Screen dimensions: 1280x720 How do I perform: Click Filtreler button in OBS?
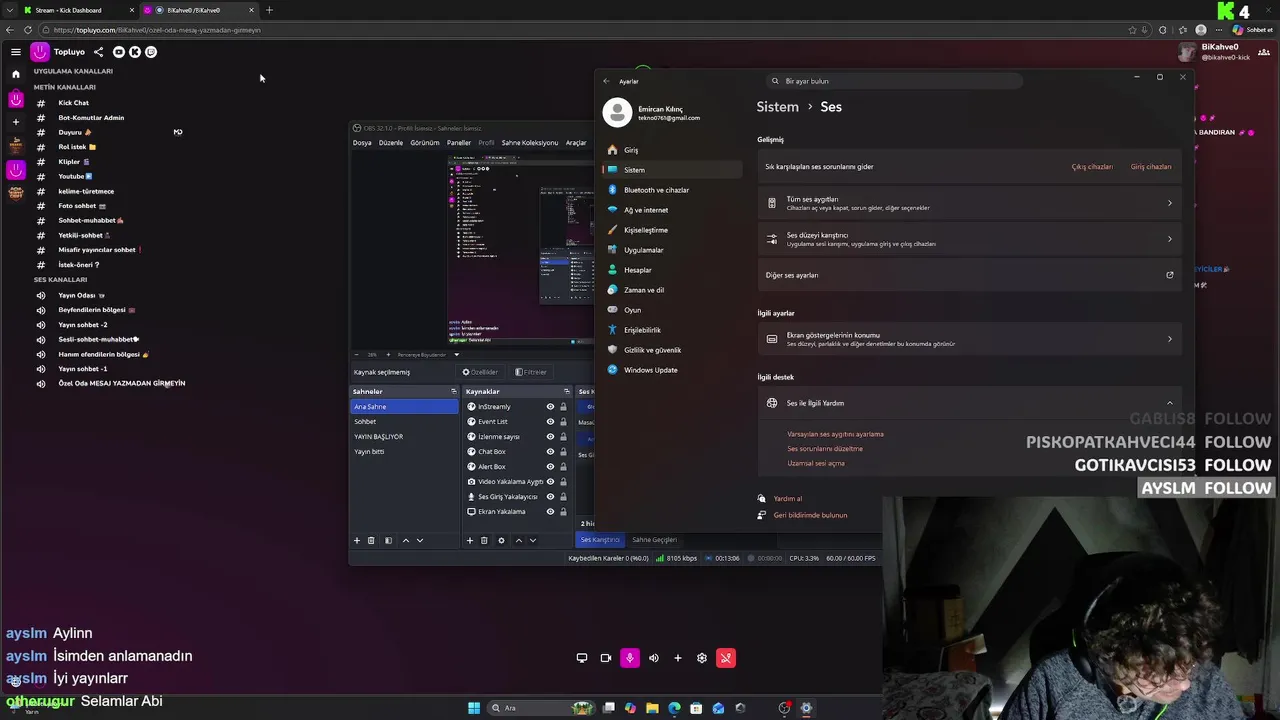pos(531,372)
